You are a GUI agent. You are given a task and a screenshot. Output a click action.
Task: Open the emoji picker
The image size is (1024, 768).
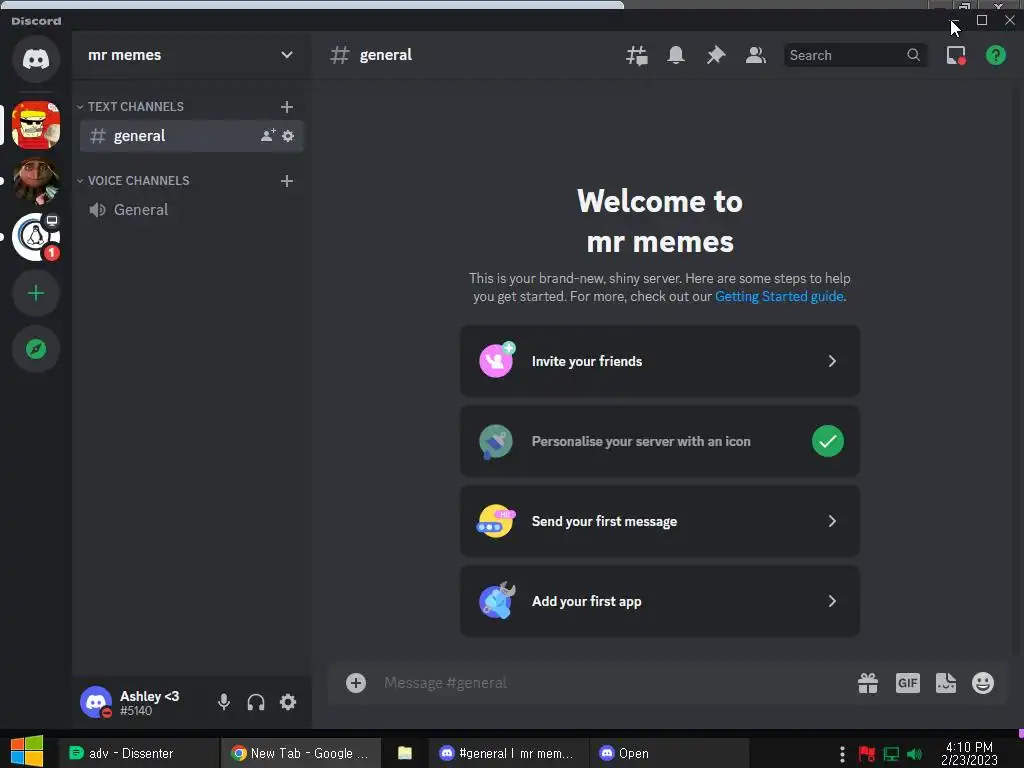[x=983, y=683]
